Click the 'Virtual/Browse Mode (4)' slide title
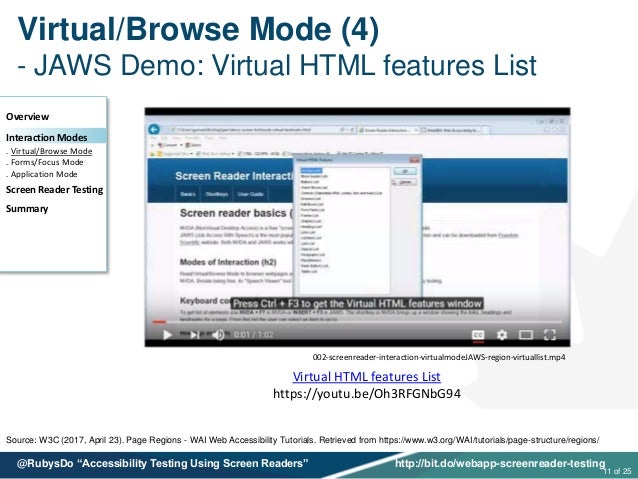 click(x=198, y=29)
